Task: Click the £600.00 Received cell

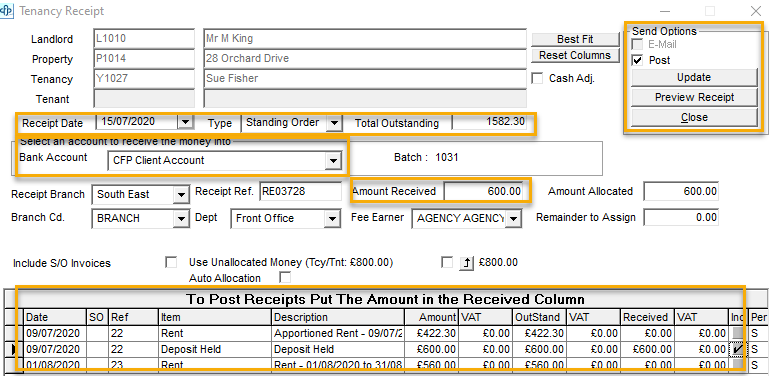Action: [647, 349]
